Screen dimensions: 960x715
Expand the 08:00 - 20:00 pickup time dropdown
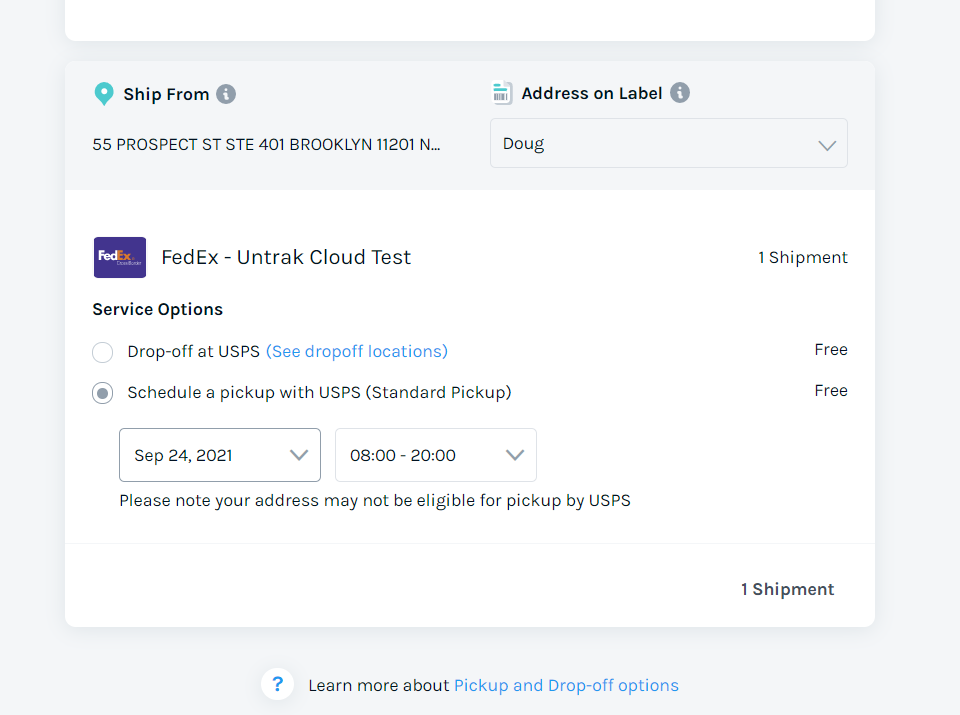[436, 455]
